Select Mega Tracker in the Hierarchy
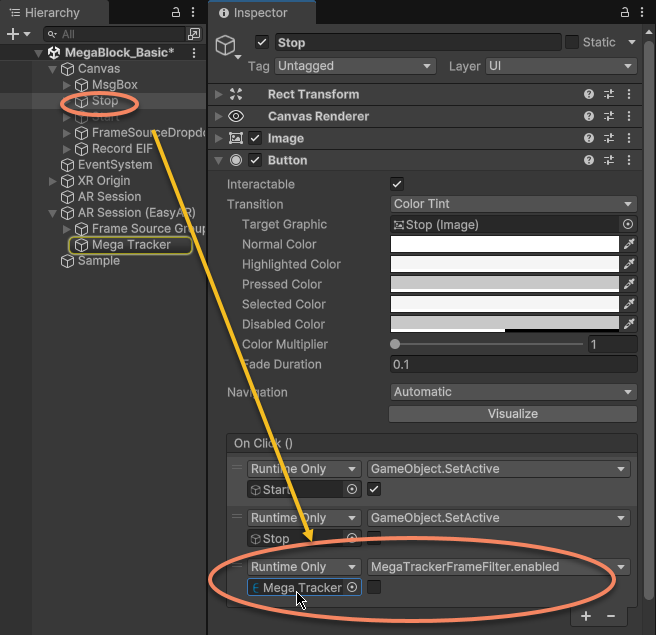This screenshot has height=635, width=656. pyautogui.click(x=131, y=245)
